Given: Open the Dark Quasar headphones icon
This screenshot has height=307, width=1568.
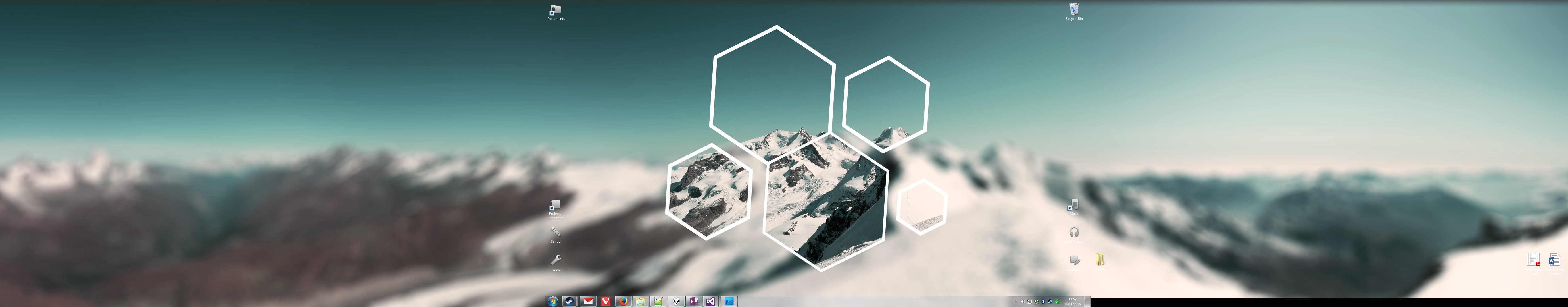Looking at the screenshot, I should (1074, 235).
